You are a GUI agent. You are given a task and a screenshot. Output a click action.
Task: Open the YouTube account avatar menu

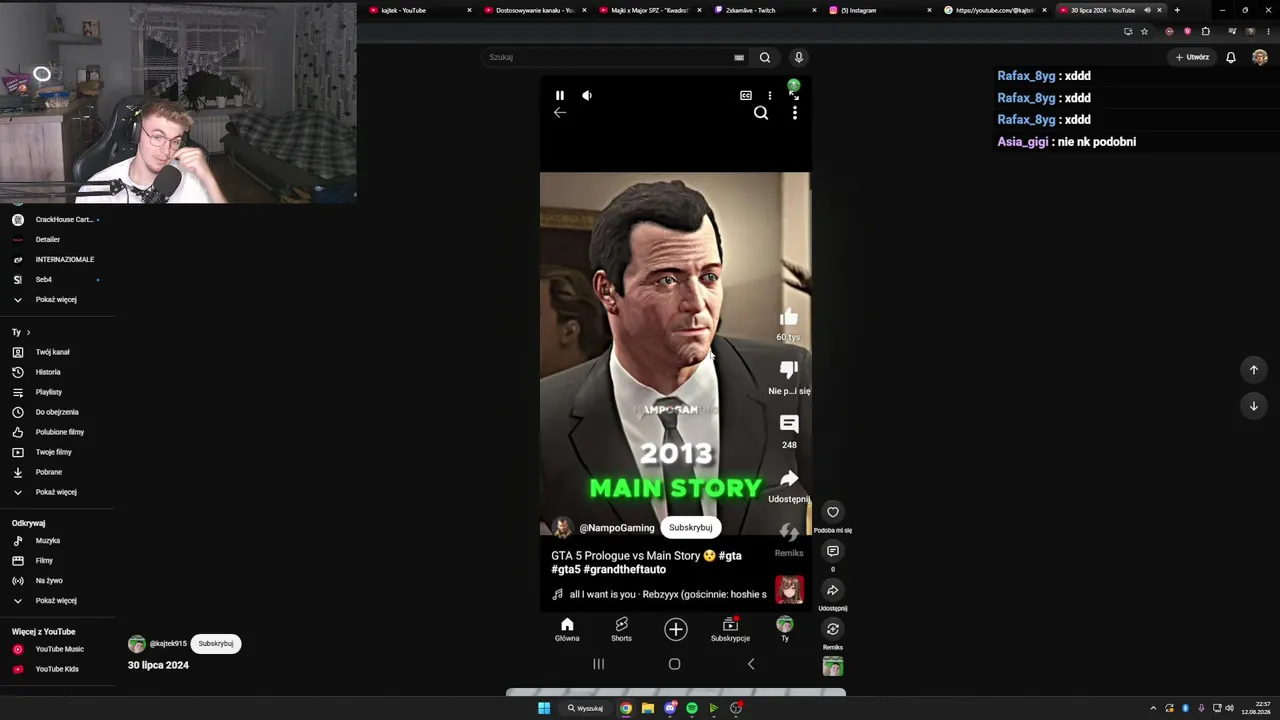pos(1260,57)
